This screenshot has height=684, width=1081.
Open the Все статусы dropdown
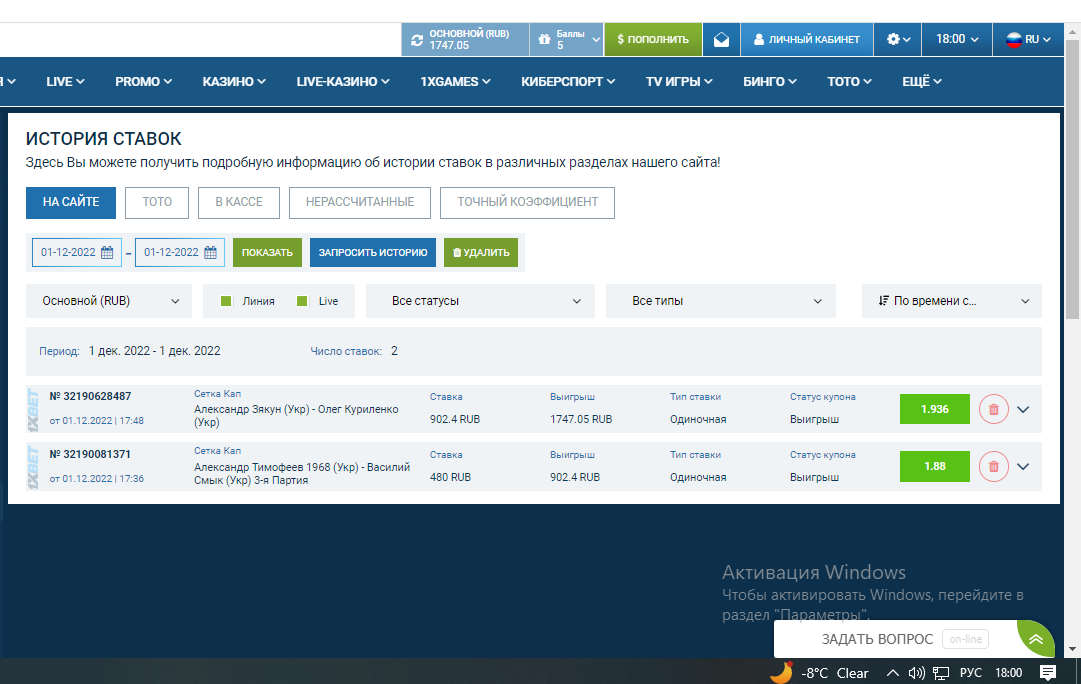click(480, 301)
